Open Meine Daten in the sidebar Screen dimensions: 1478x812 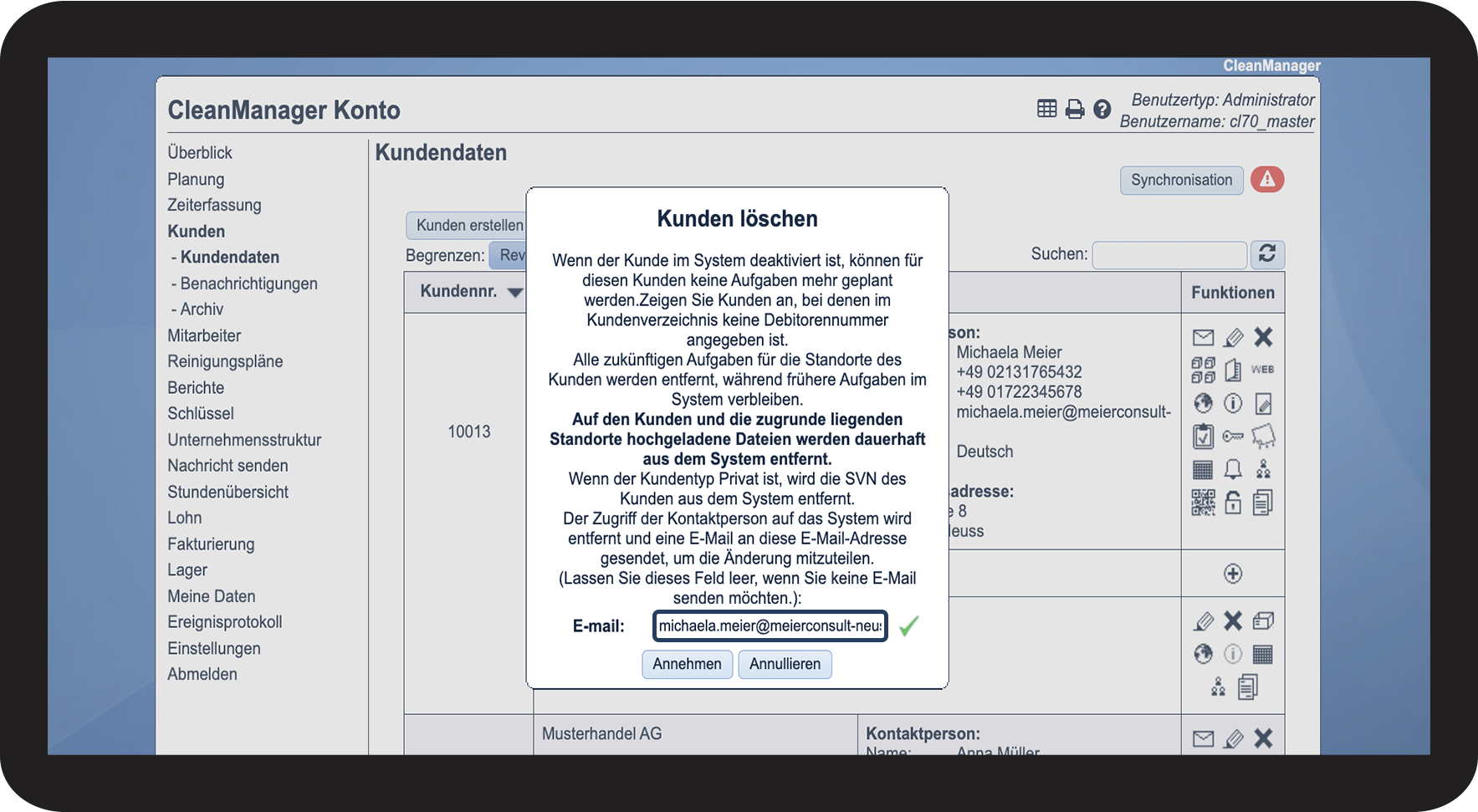(212, 596)
